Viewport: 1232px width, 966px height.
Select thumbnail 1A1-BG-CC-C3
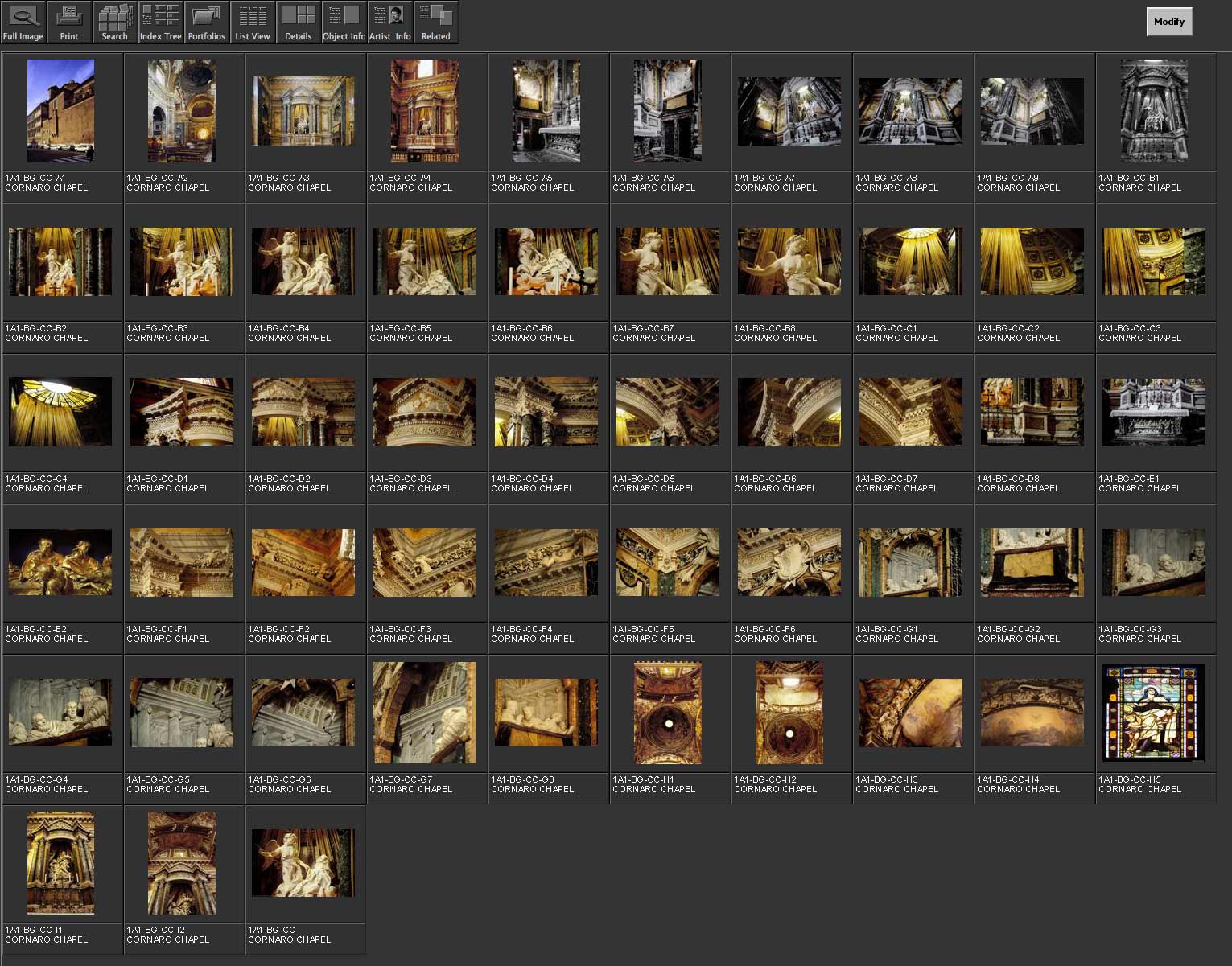1154,261
